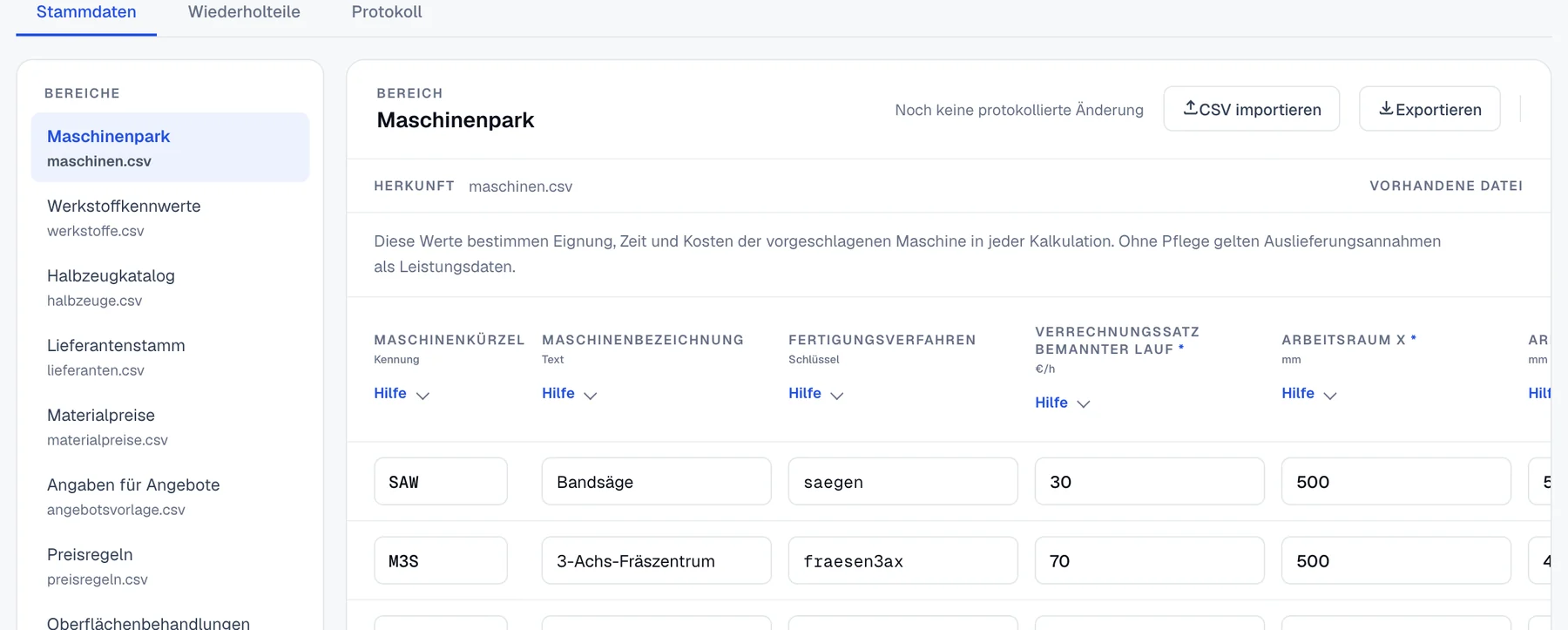Click the Herkunft file name maschinen.csv
1568x630 pixels.
click(520, 186)
